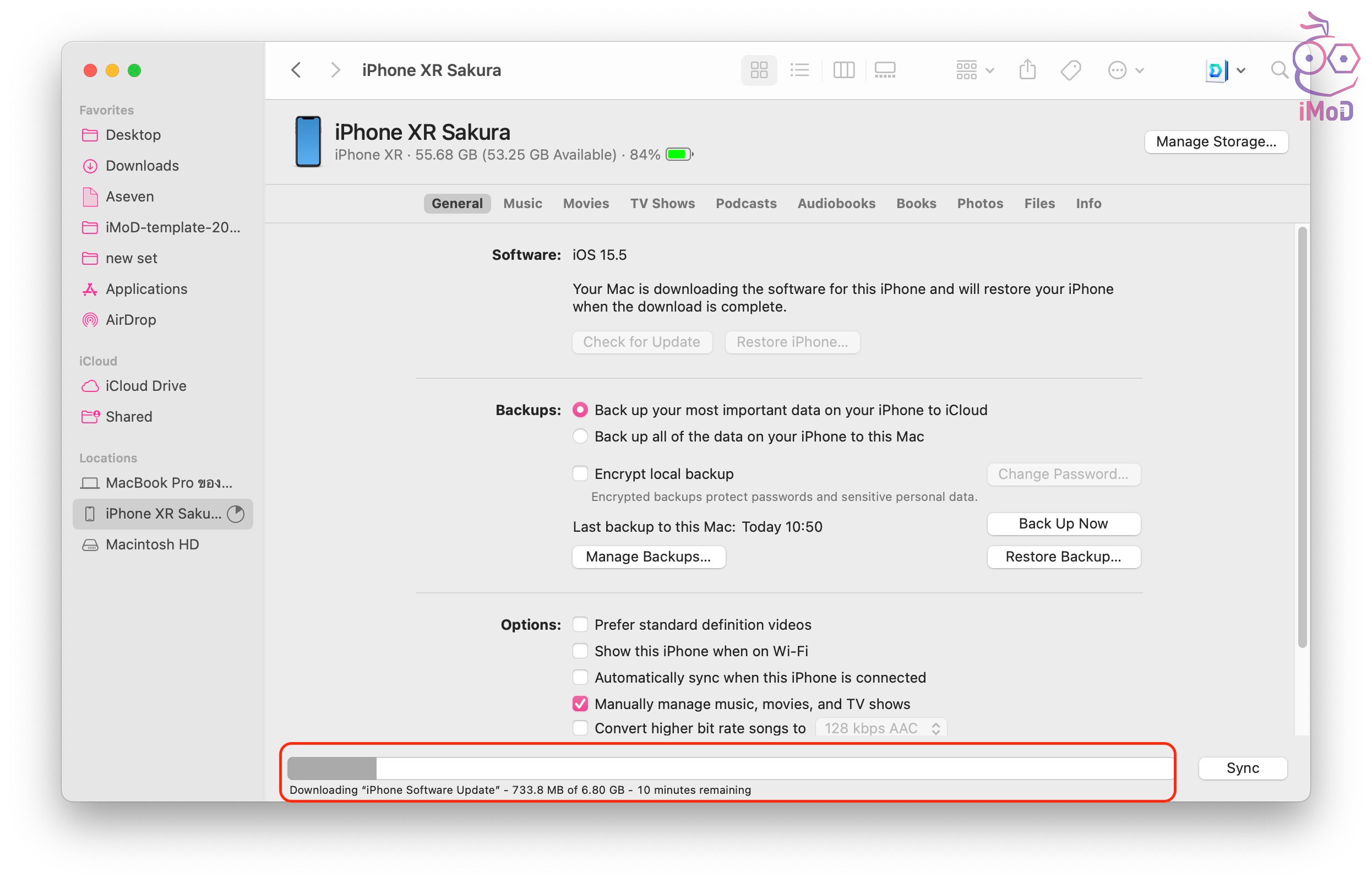Click the Share toolbar icon
1372x883 pixels.
coord(1027,70)
